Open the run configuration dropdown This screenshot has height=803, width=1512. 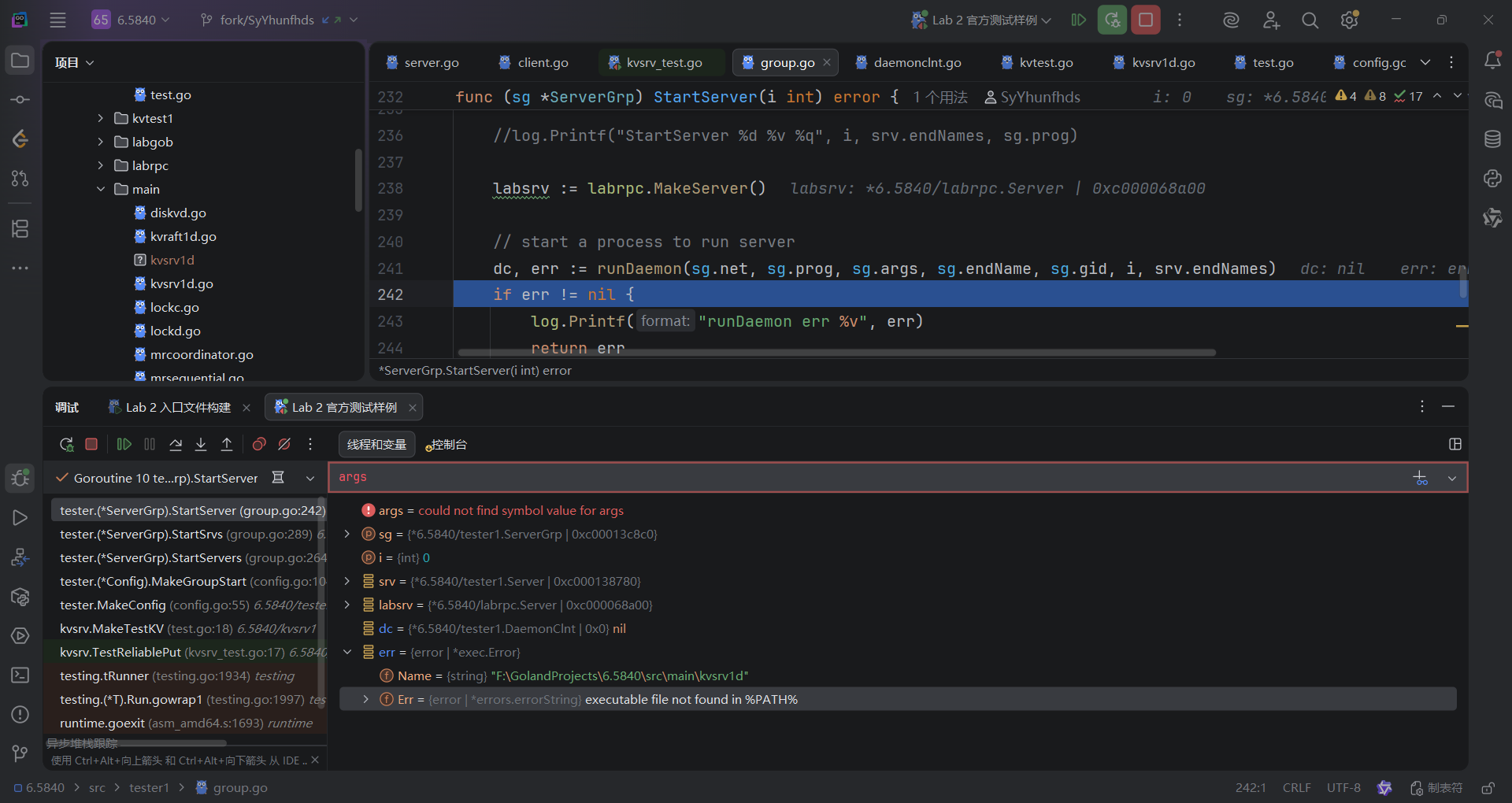click(x=983, y=20)
